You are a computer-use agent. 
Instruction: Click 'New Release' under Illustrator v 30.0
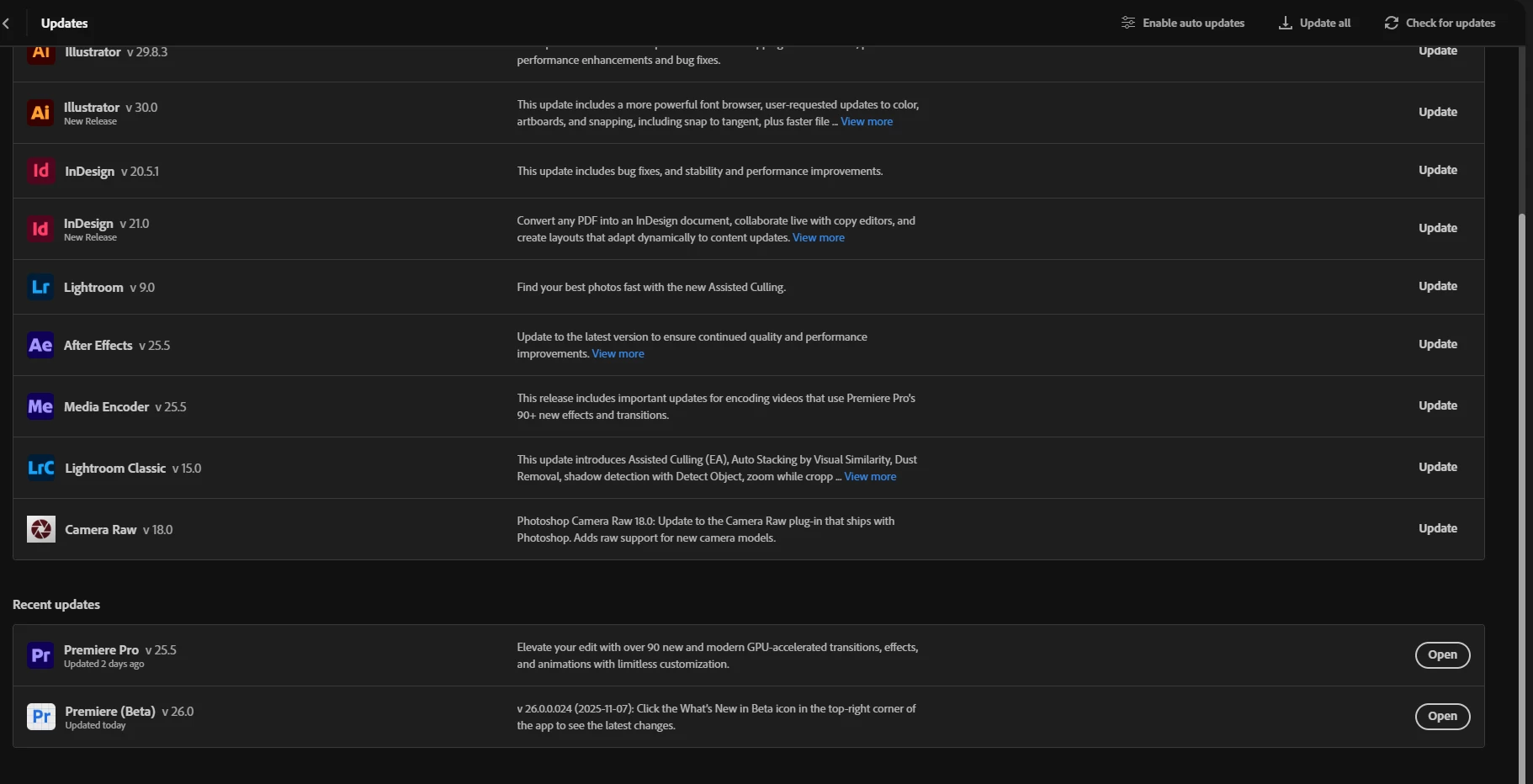point(90,122)
